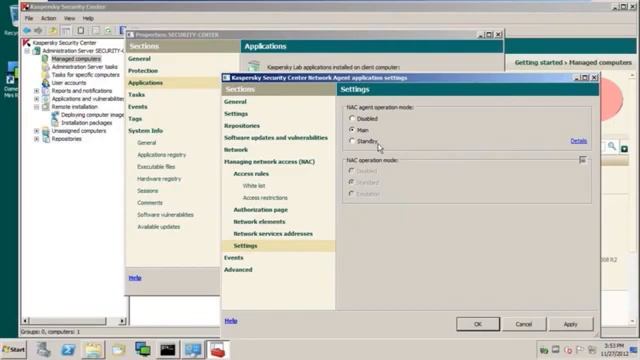Toggle the console tree pane toolbar icon
Viewport: 640px width, 360px height.
pos(66,31)
